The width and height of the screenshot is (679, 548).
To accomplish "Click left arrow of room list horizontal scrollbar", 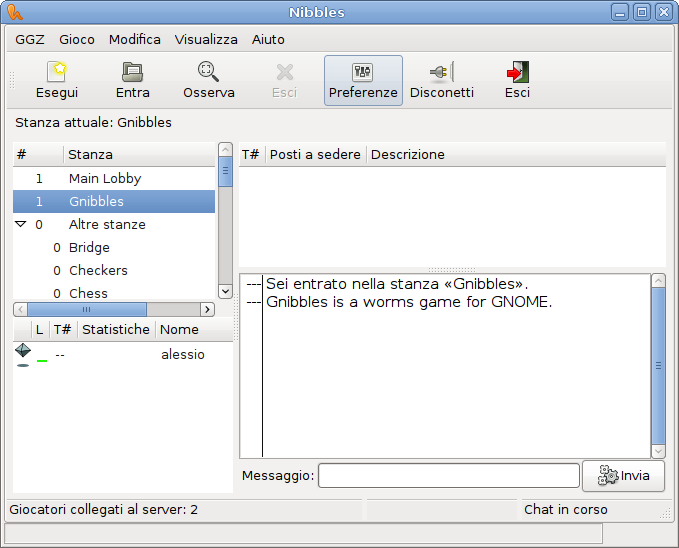I will coord(20,309).
